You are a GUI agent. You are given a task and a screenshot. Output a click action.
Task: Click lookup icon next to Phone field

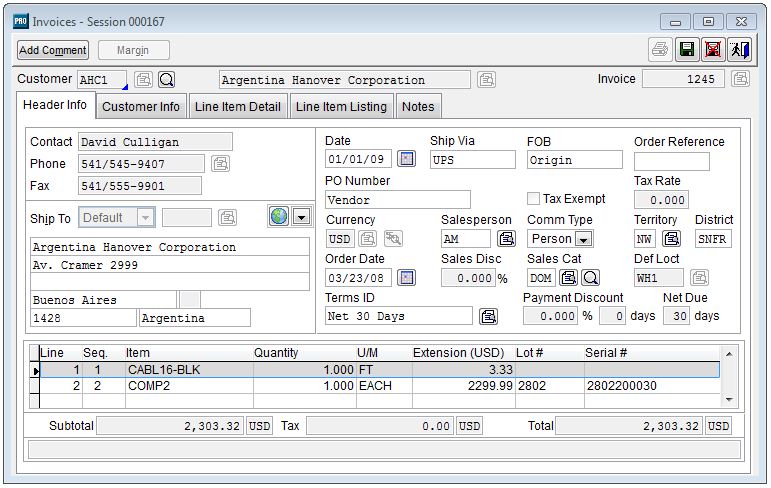pos(220,164)
